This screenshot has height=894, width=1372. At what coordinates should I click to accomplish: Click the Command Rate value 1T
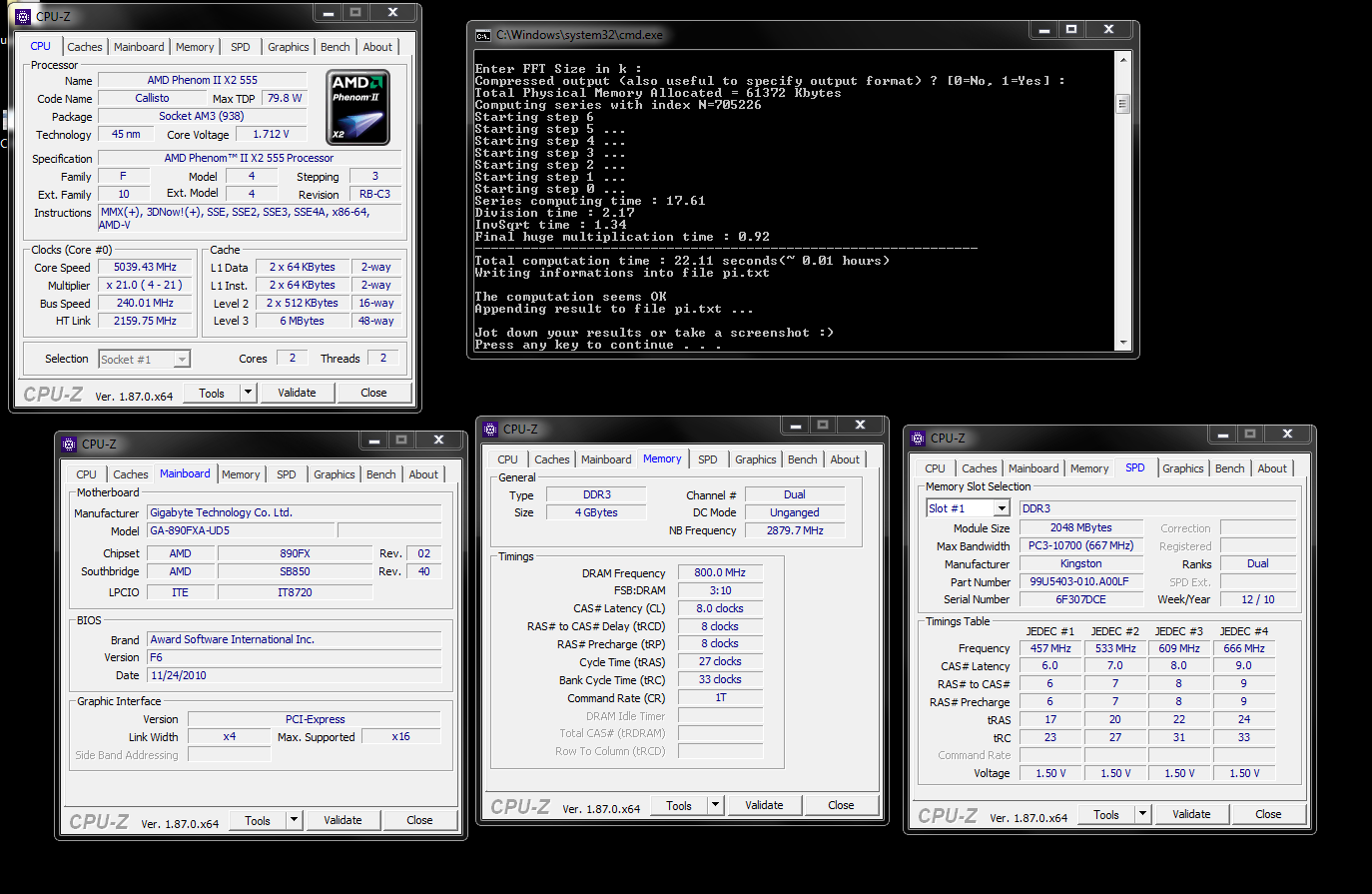point(720,697)
